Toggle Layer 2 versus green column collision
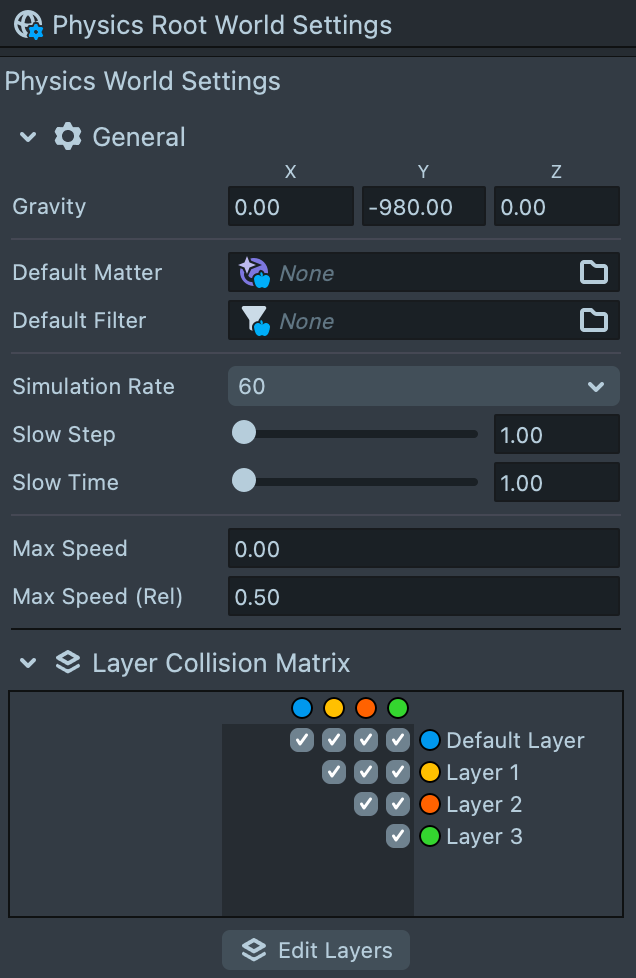This screenshot has height=978, width=636. point(398,804)
